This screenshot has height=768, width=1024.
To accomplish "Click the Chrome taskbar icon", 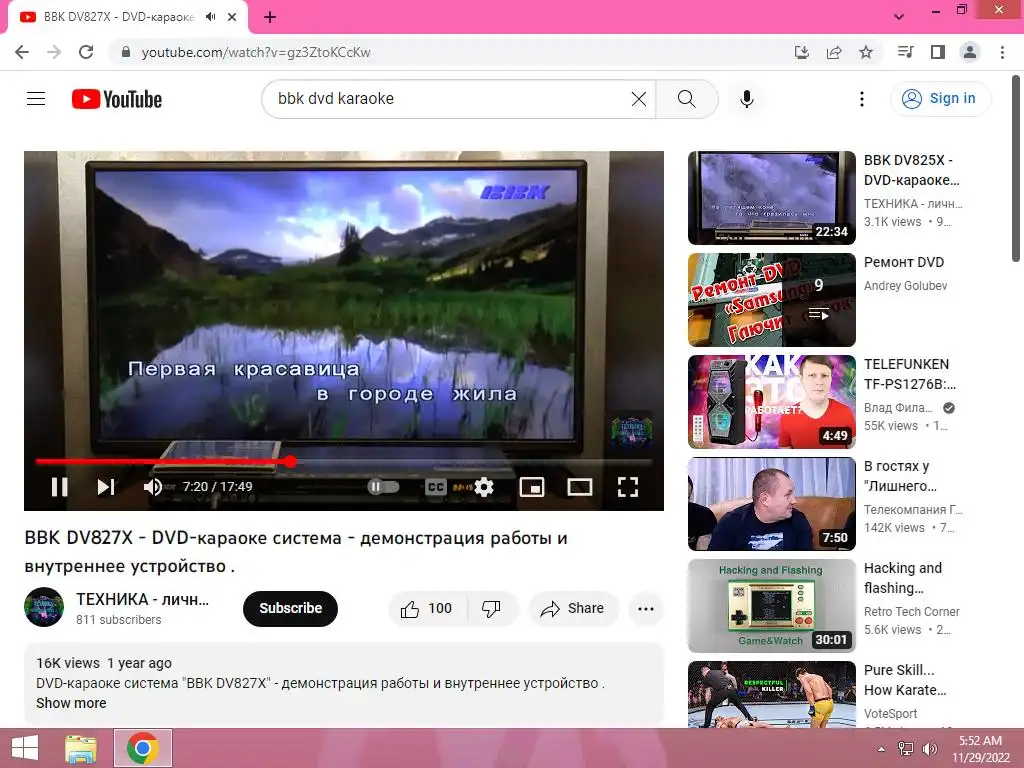I will tap(143, 748).
